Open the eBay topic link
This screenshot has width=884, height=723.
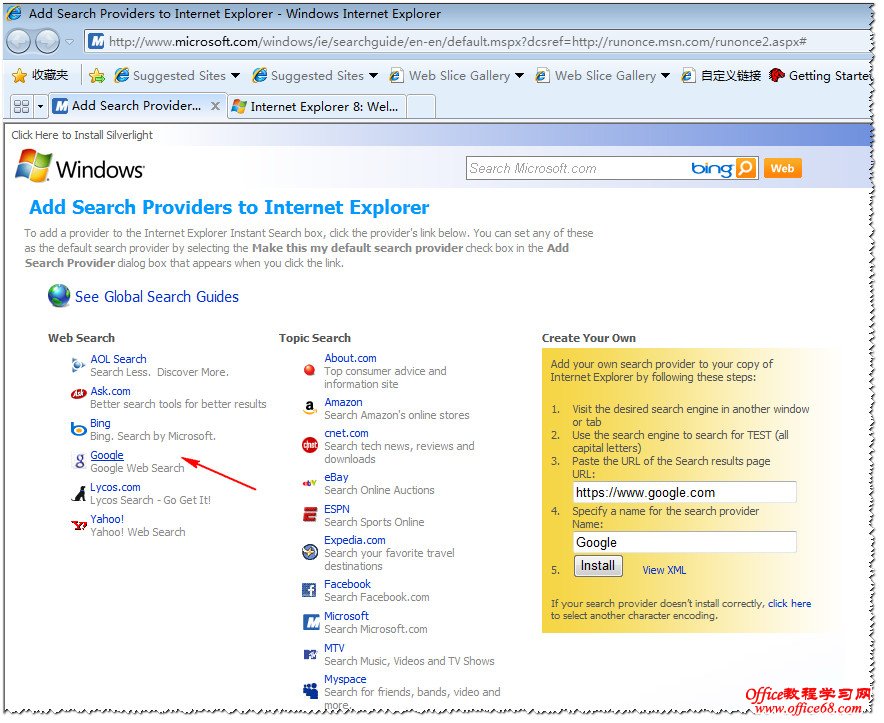point(336,477)
